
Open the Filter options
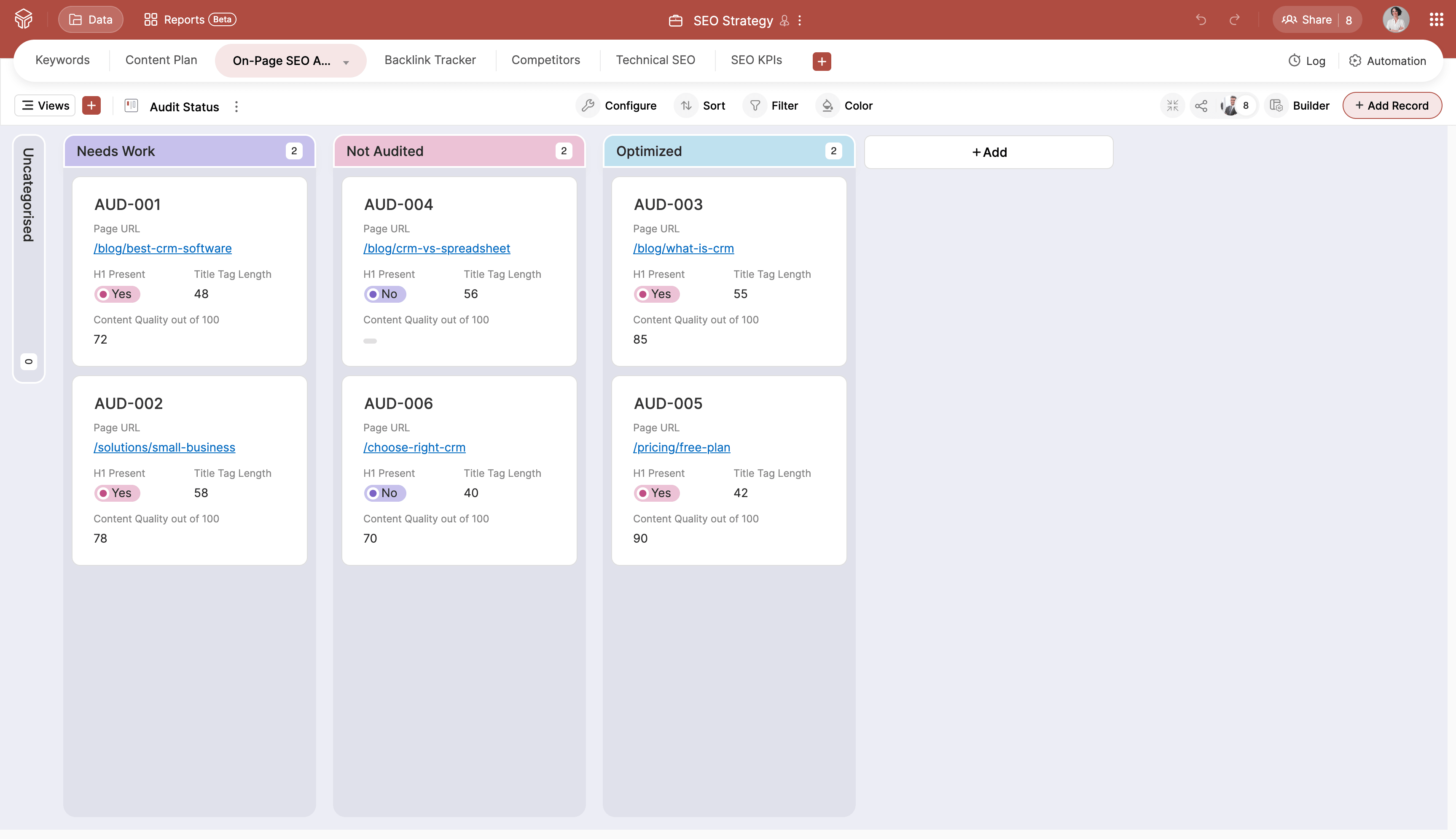pyautogui.click(x=771, y=105)
